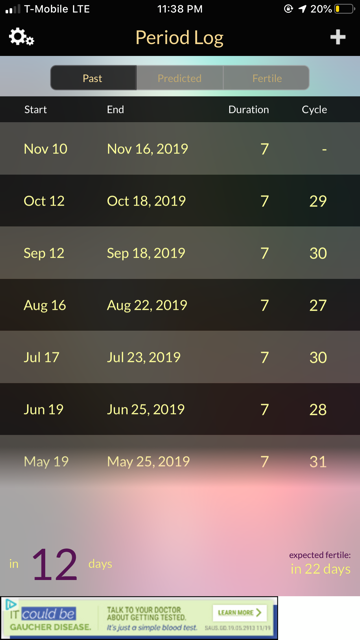Open the Jul 17 period entry
This screenshot has height=640, width=360.
[180, 357]
